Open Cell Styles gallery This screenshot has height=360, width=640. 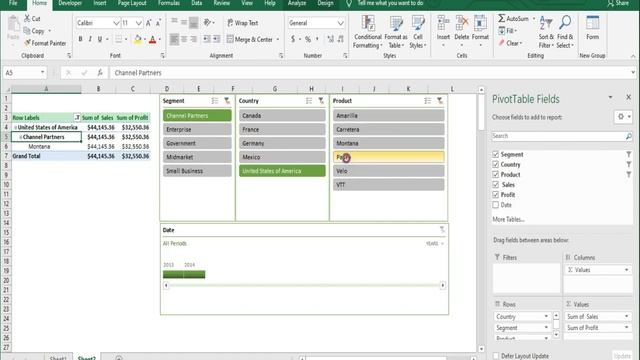click(418, 32)
